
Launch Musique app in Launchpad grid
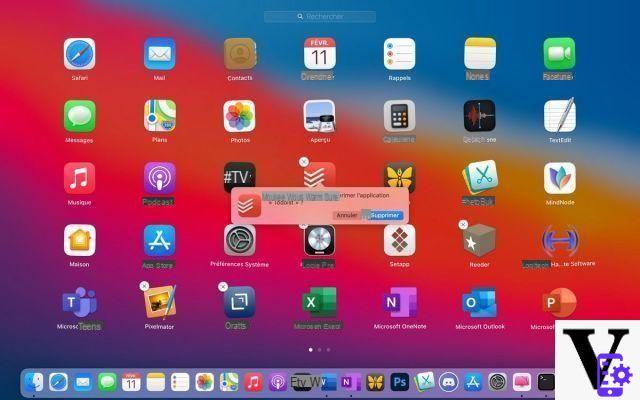click(80, 178)
